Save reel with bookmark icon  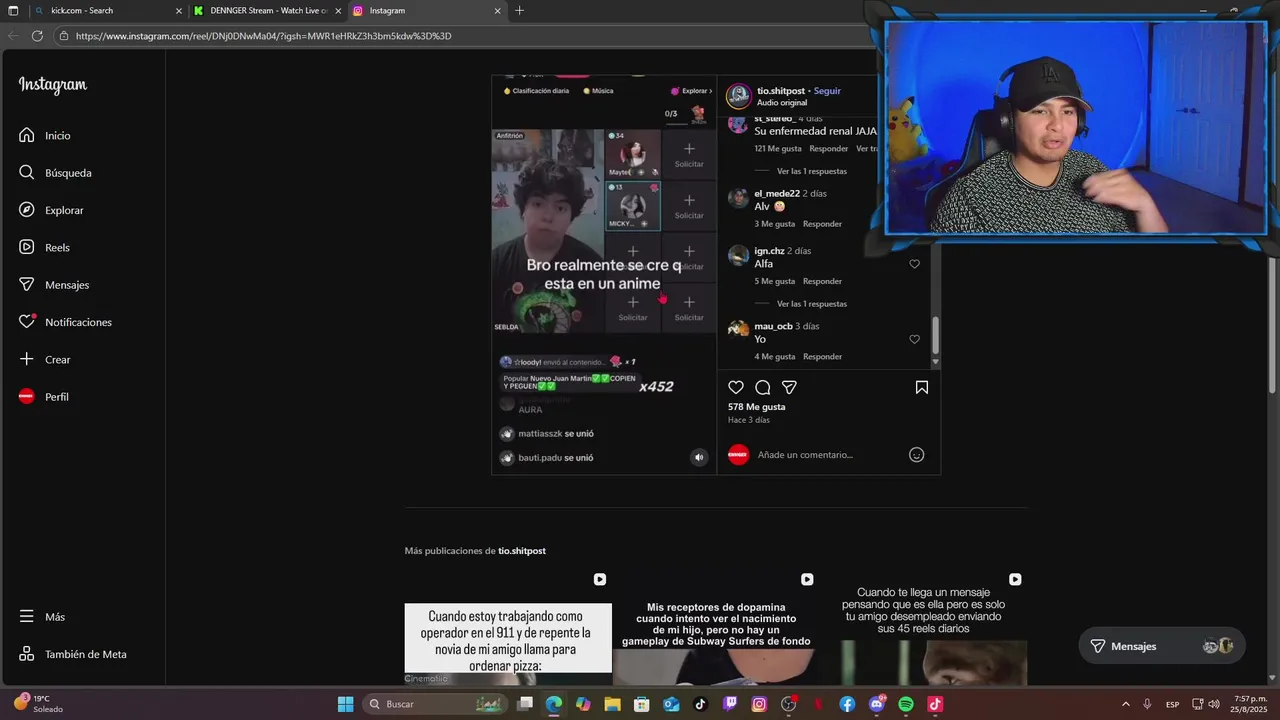pyautogui.click(x=922, y=387)
